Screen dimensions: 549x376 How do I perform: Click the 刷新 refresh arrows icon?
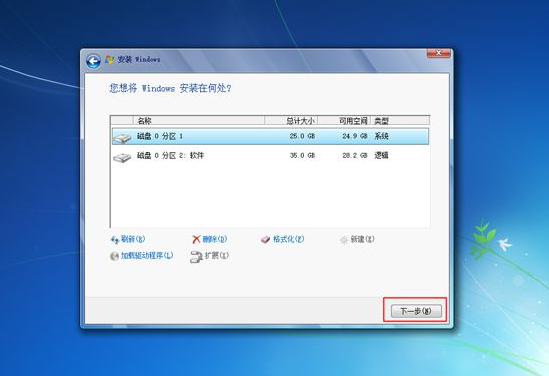click(114, 240)
